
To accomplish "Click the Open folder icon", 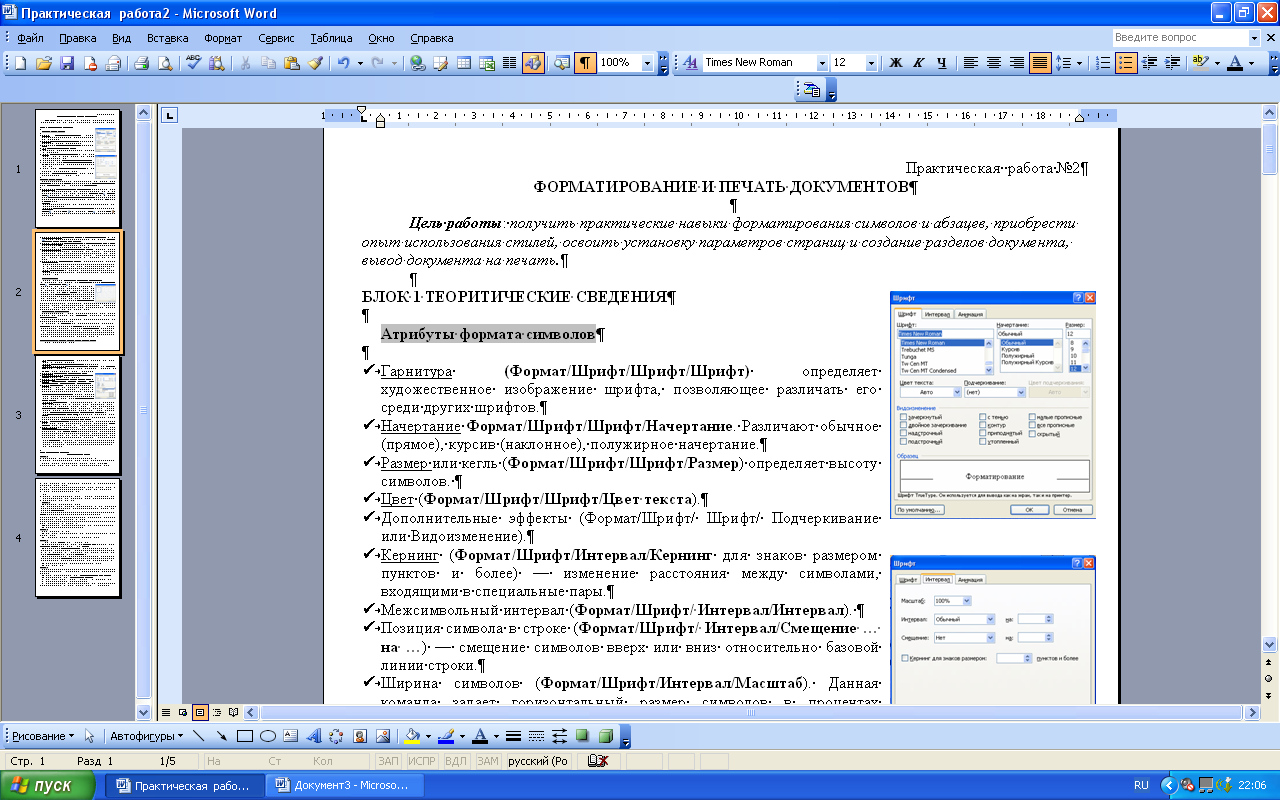I will coord(44,62).
